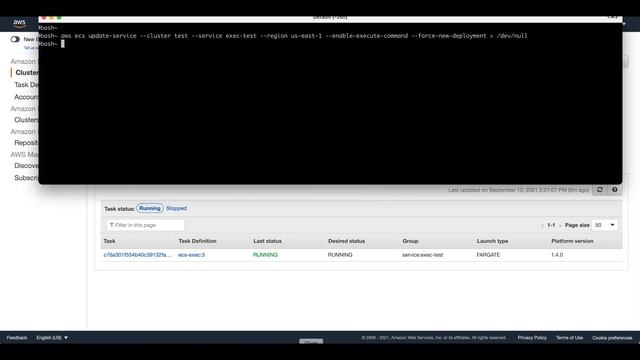Open help via the question mark icon
Screen dimensions: 640x360
[x=614, y=190]
